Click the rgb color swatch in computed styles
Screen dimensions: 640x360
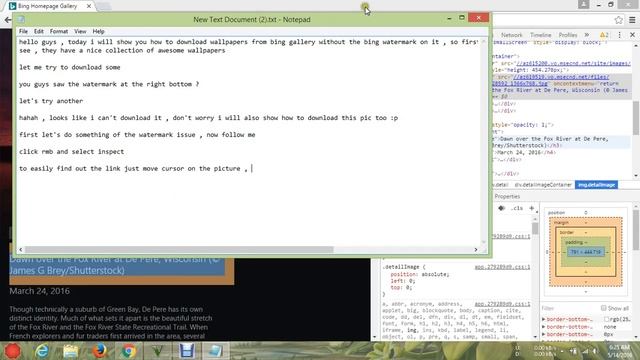pyautogui.click(x=606, y=319)
